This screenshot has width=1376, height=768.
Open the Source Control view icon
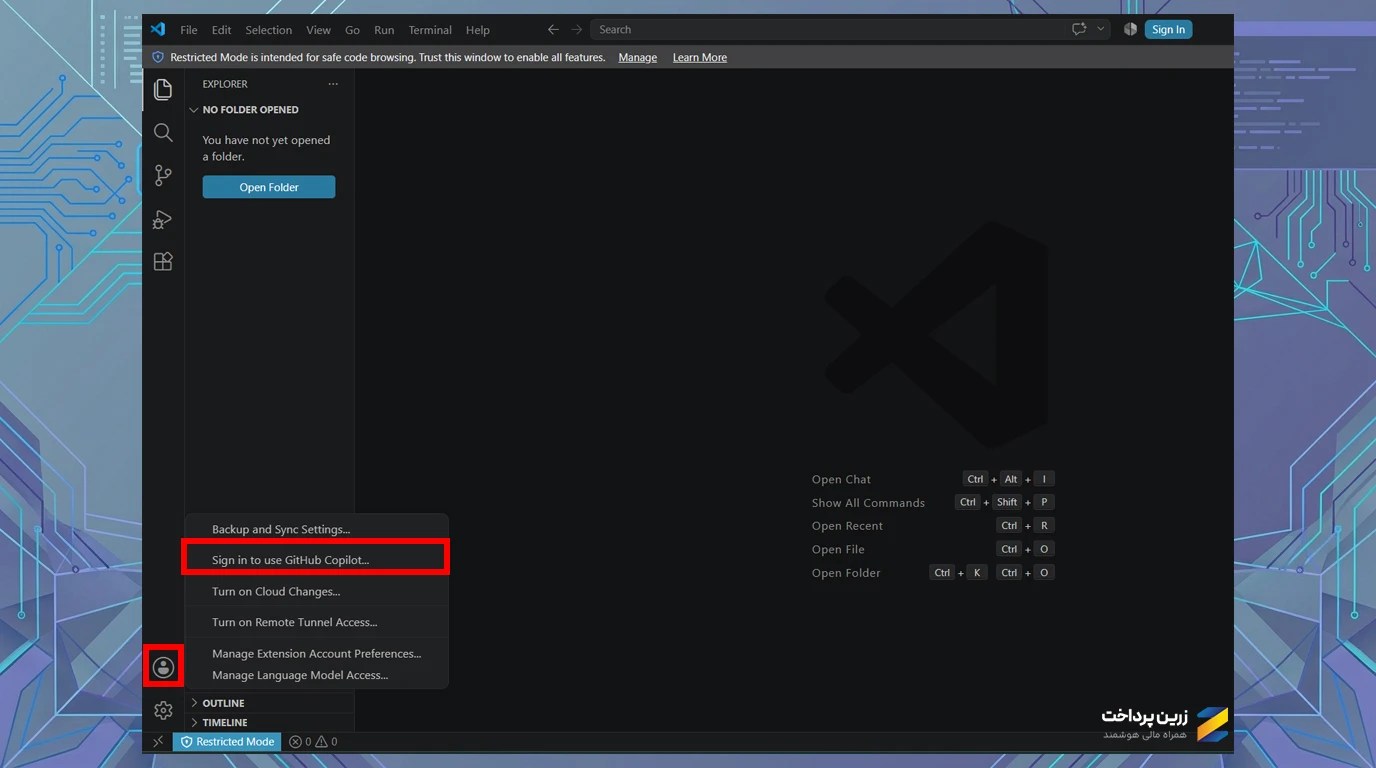click(163, 175)
